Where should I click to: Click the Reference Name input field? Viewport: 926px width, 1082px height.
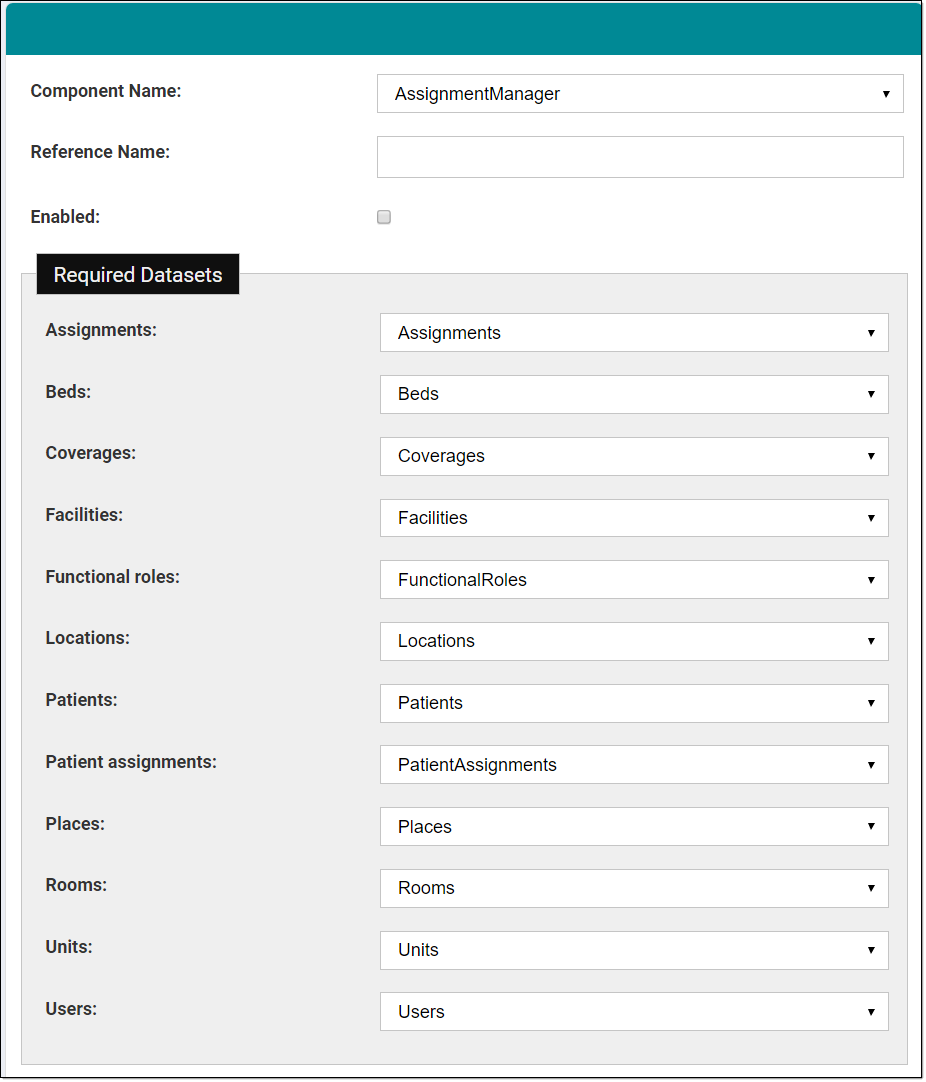(x=640, y=156)
